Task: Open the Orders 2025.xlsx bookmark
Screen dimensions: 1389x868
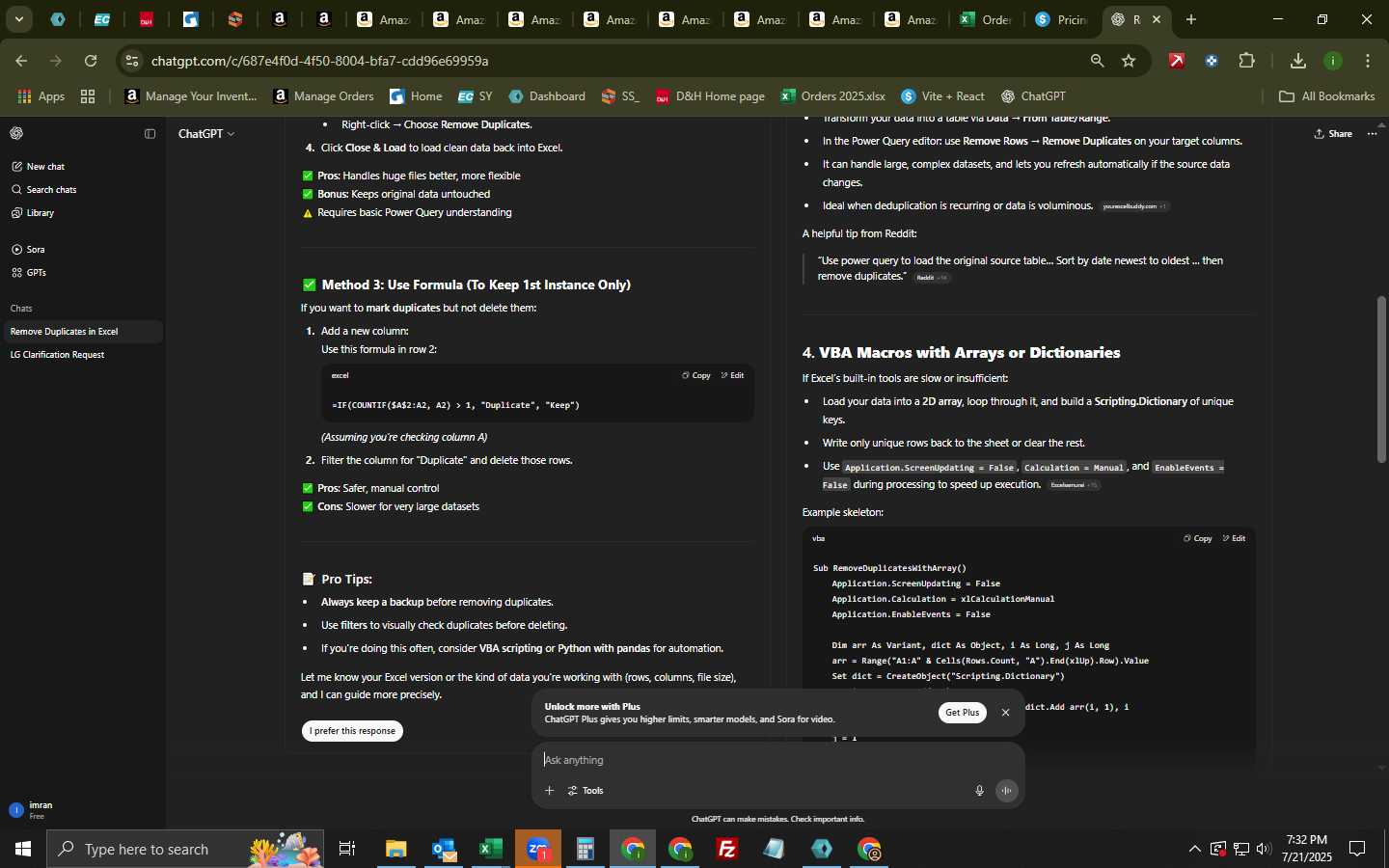Action: tap(833, 96)
